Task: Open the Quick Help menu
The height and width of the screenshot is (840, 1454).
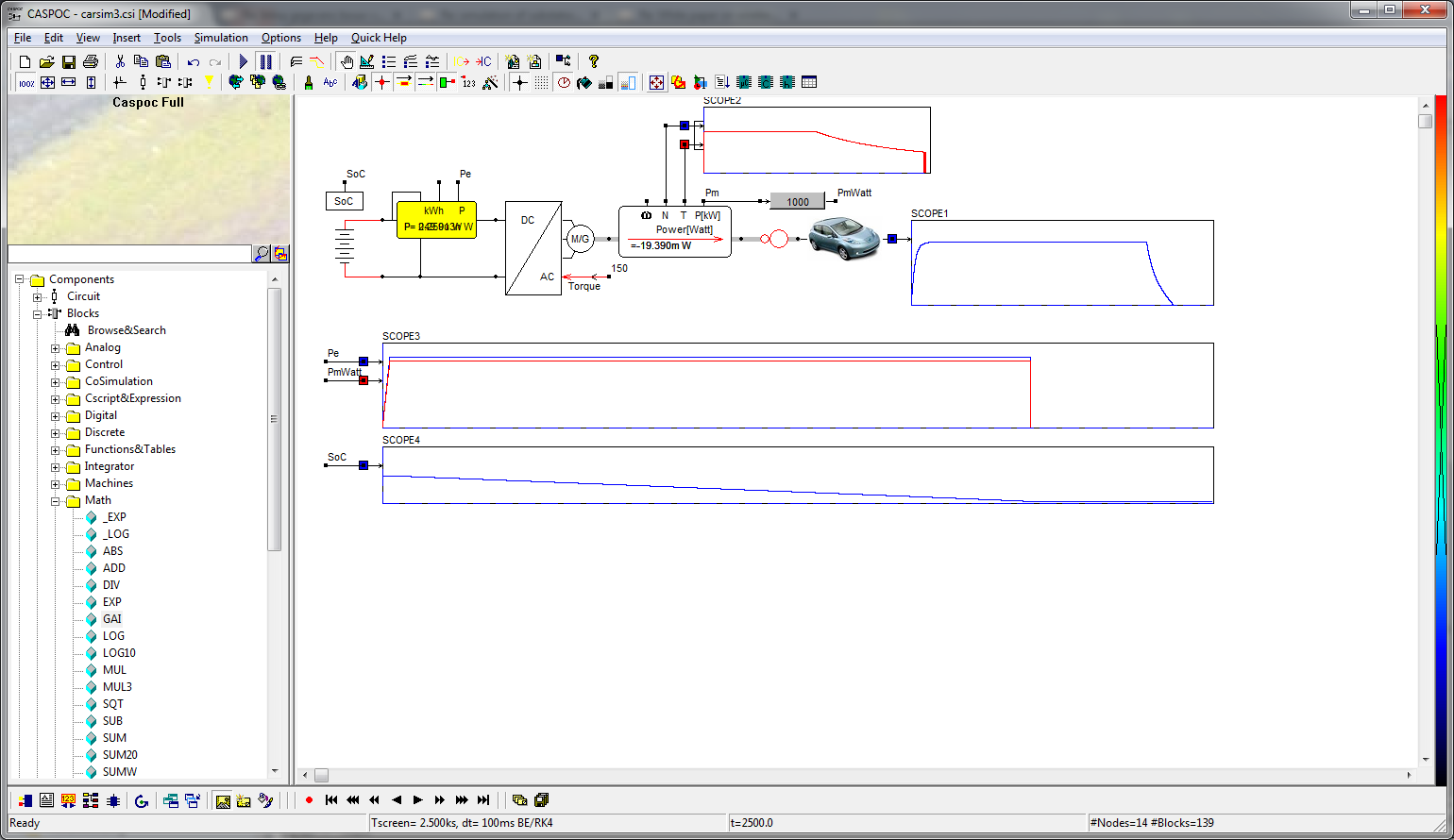Action: (379, 38)
